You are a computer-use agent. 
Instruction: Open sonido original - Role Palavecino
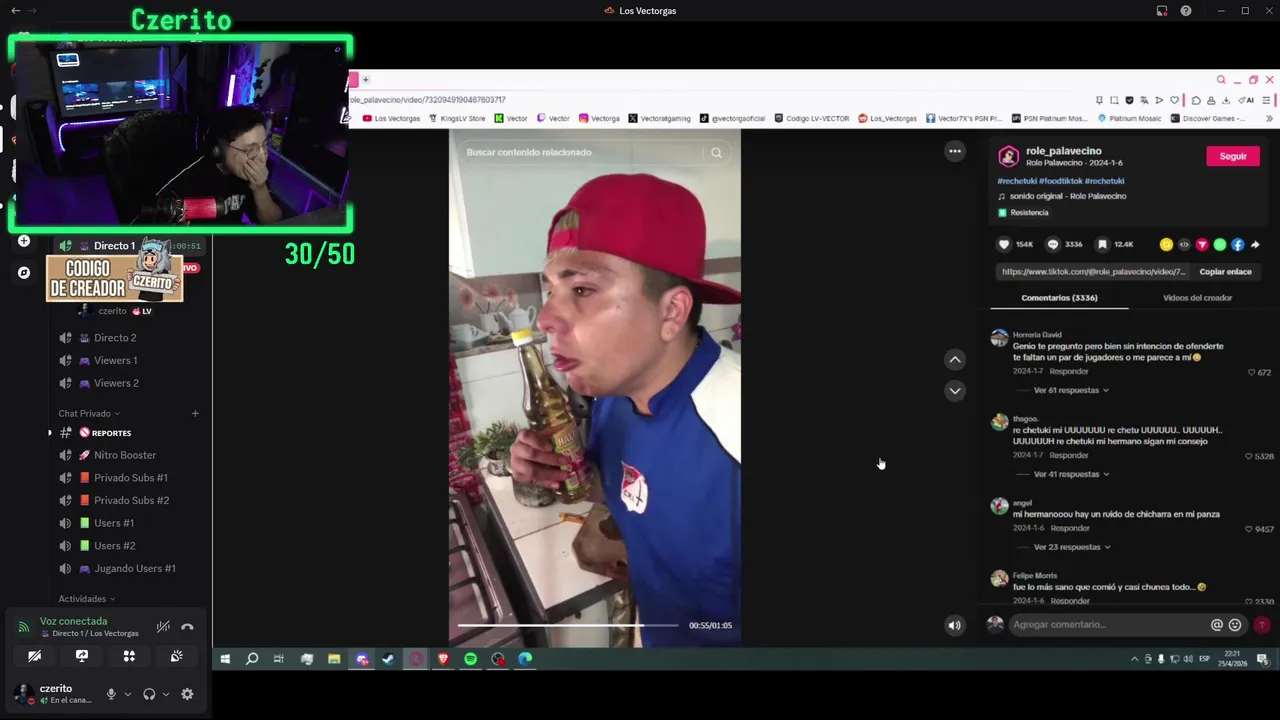point(1068,196)
